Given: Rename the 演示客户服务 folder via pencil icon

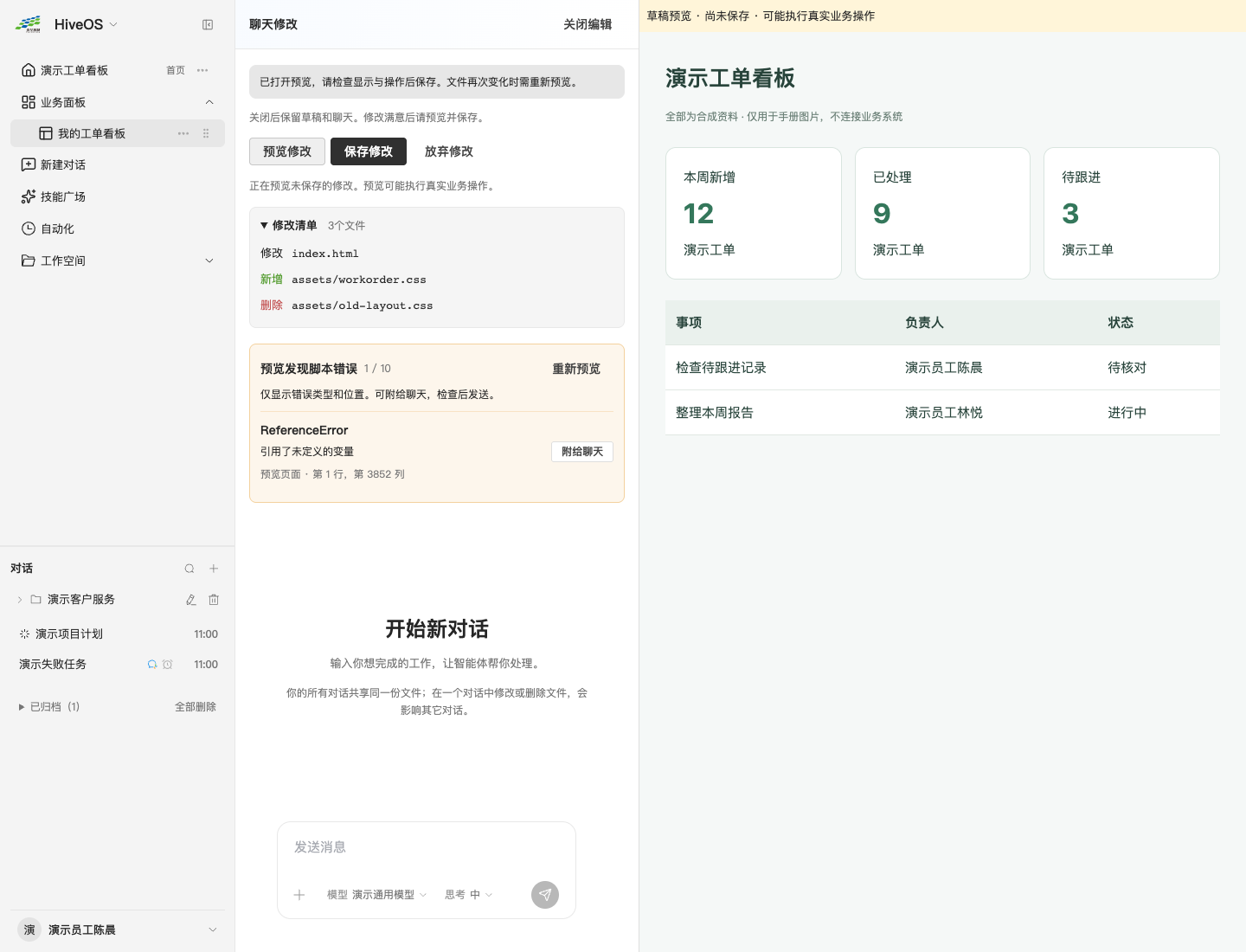Looking at the screenshot, I should pyautogui.click(x=191, y=600).
